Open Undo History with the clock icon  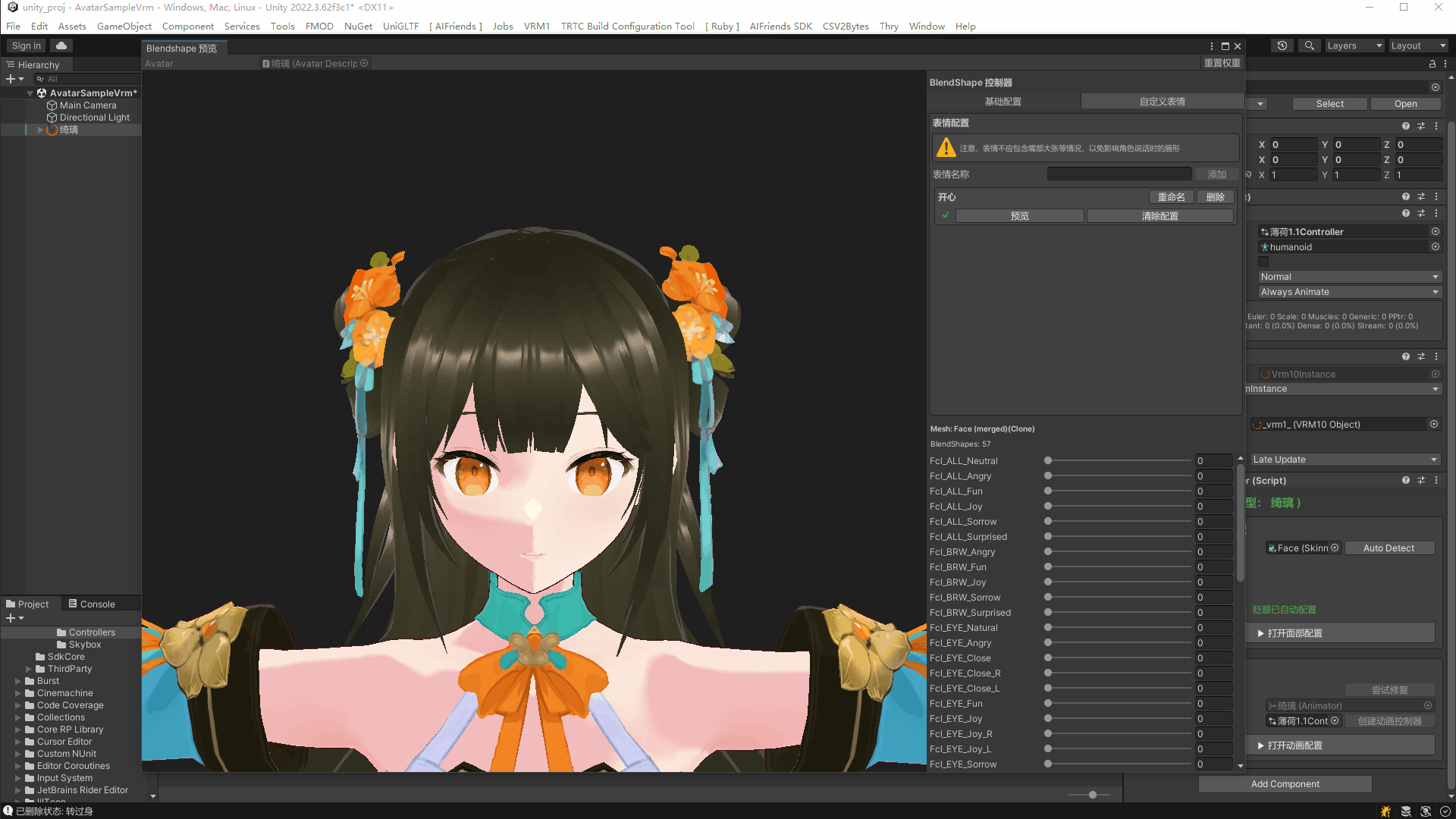point(1282,45)
